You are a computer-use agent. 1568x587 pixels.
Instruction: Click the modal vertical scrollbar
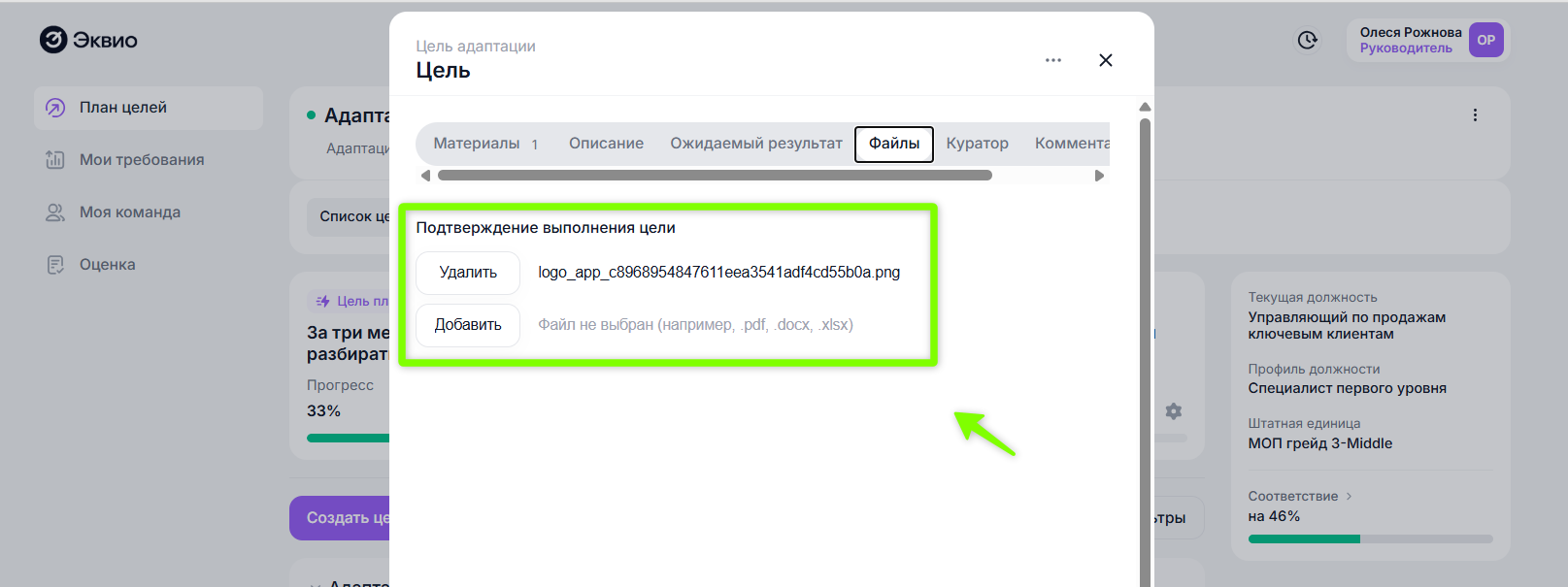pos(1145,352)
